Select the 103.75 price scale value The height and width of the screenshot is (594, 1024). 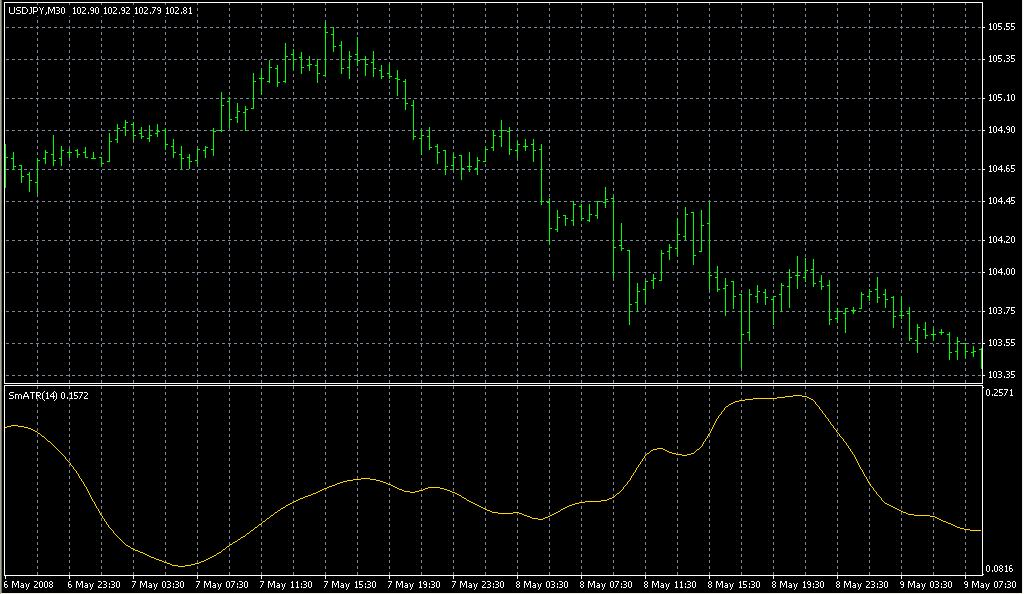pyautogui.click(x=1001, y=311)
